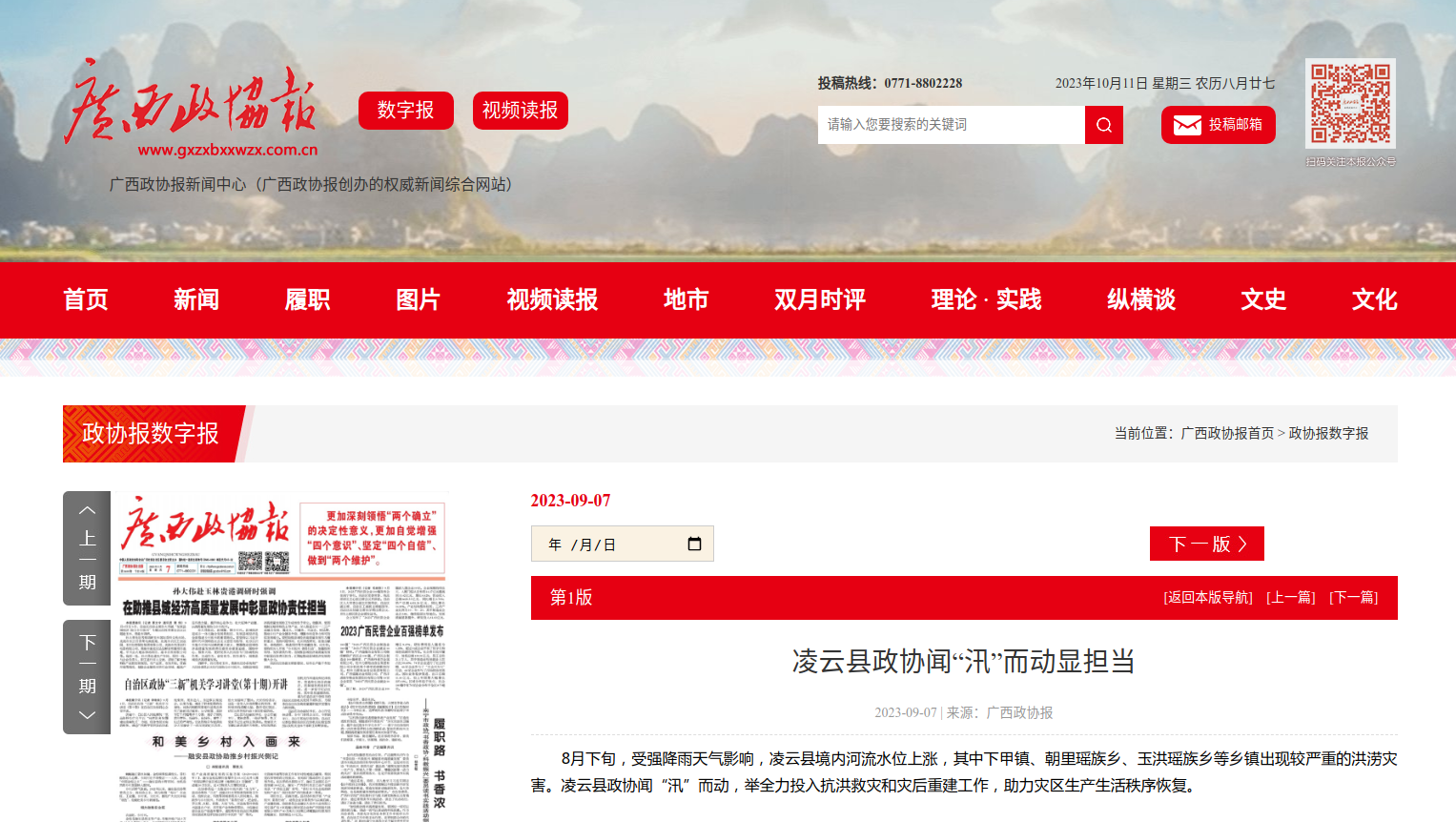Click the magnifier search icon button
1456x822 pixels.
coord(1103,125)
